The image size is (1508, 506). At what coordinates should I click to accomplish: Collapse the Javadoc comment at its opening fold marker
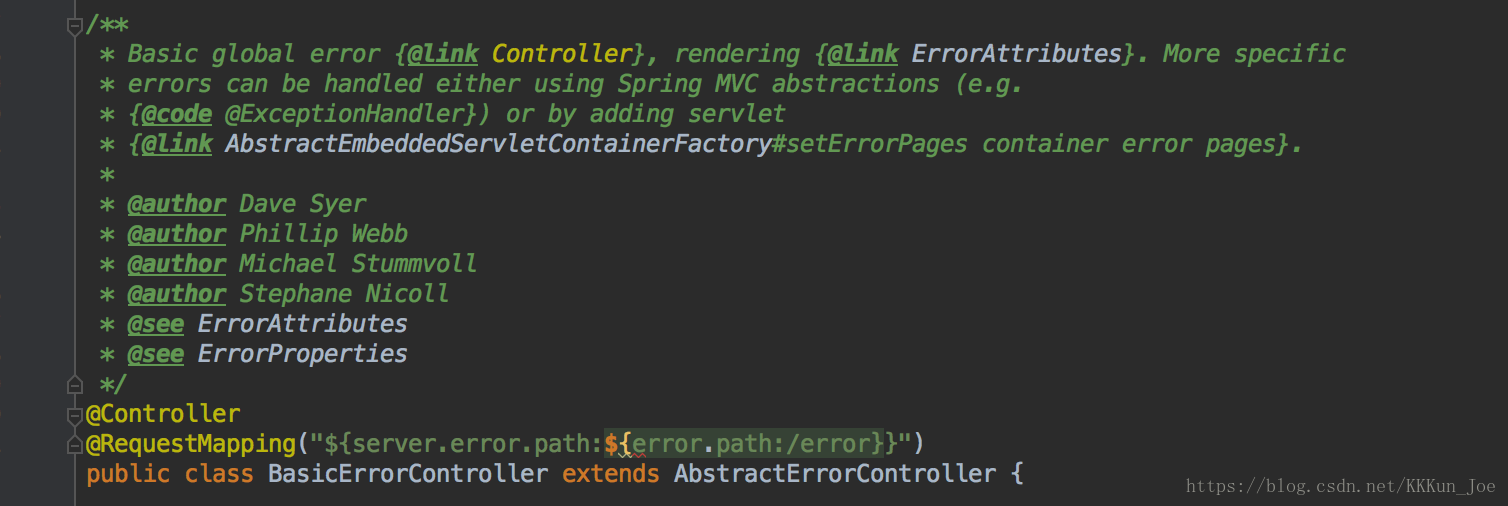pos(74,26)
